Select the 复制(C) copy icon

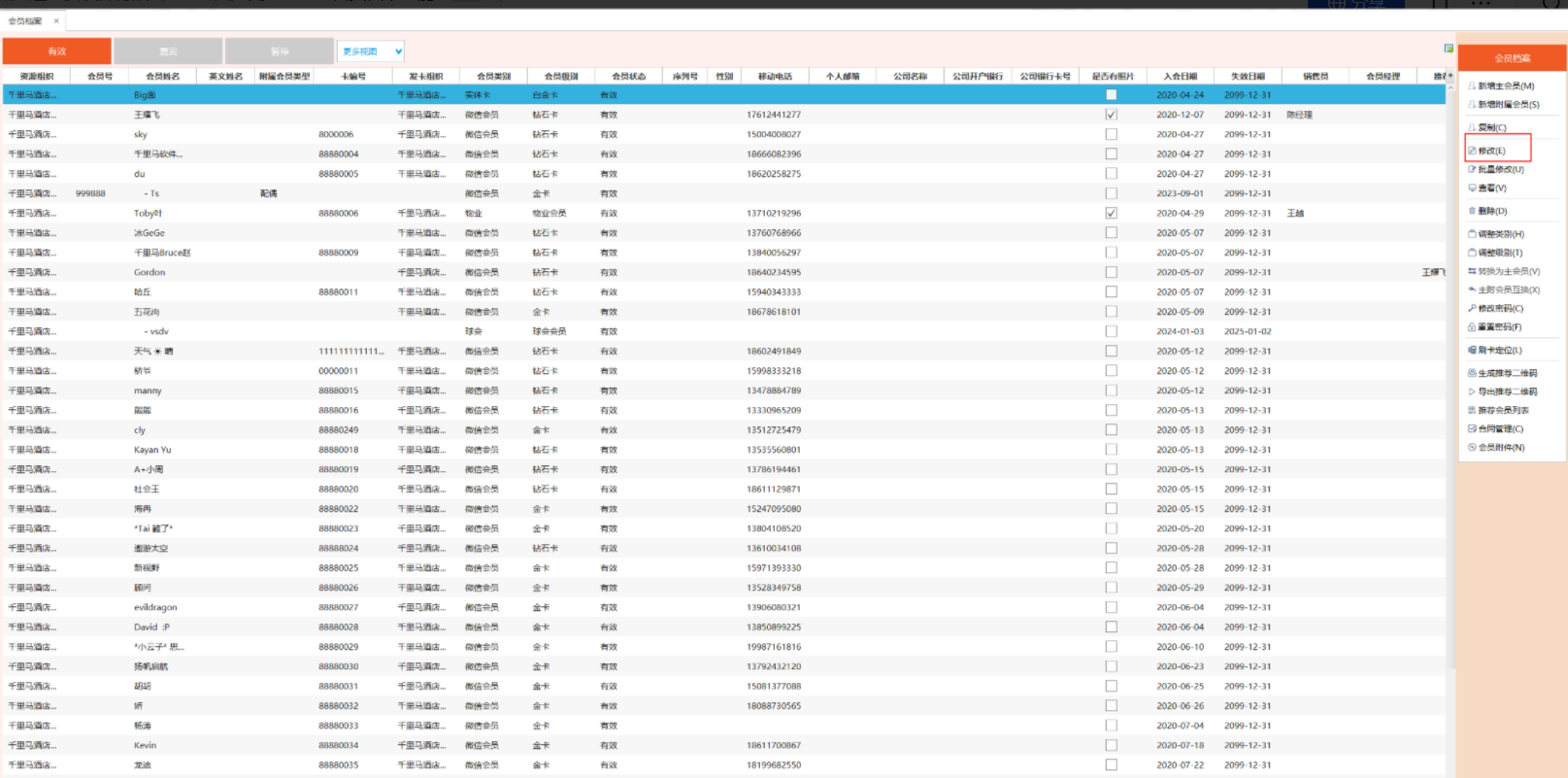click(x=1472, y=127)
